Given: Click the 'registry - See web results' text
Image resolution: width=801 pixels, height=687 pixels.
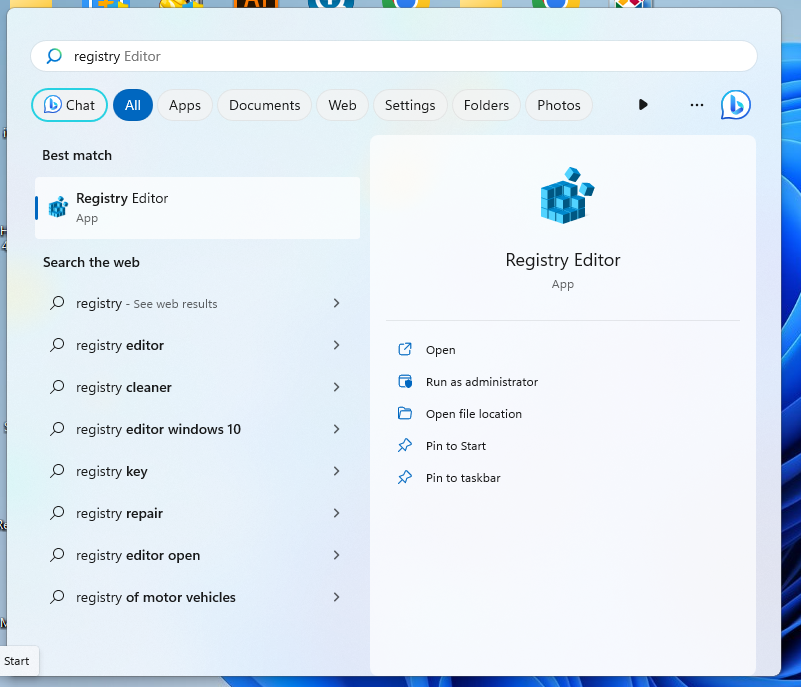Looking at the screenshot, I should (x=147, y=303).
